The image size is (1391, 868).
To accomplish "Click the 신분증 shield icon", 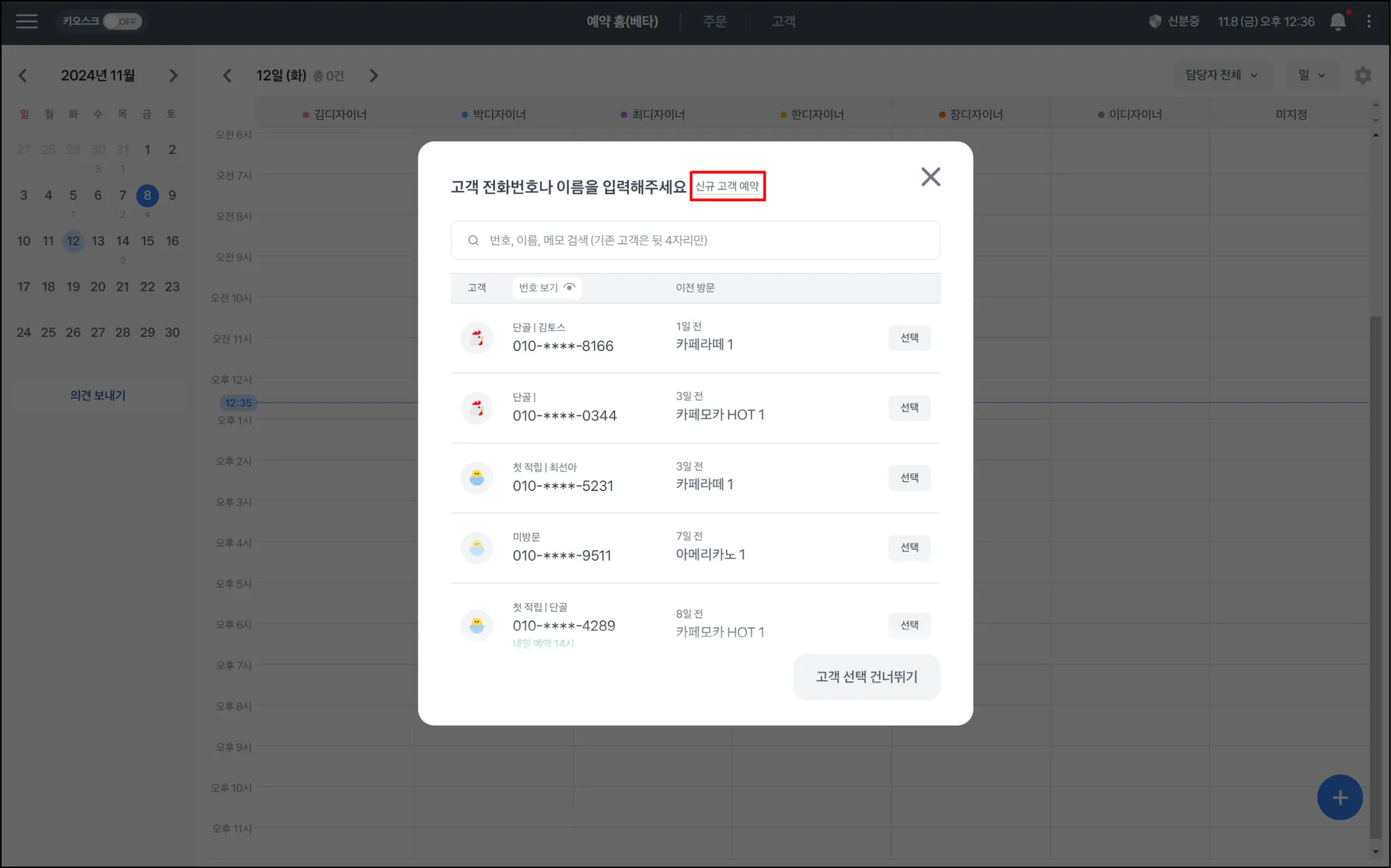I will (x=1155, y=22).
